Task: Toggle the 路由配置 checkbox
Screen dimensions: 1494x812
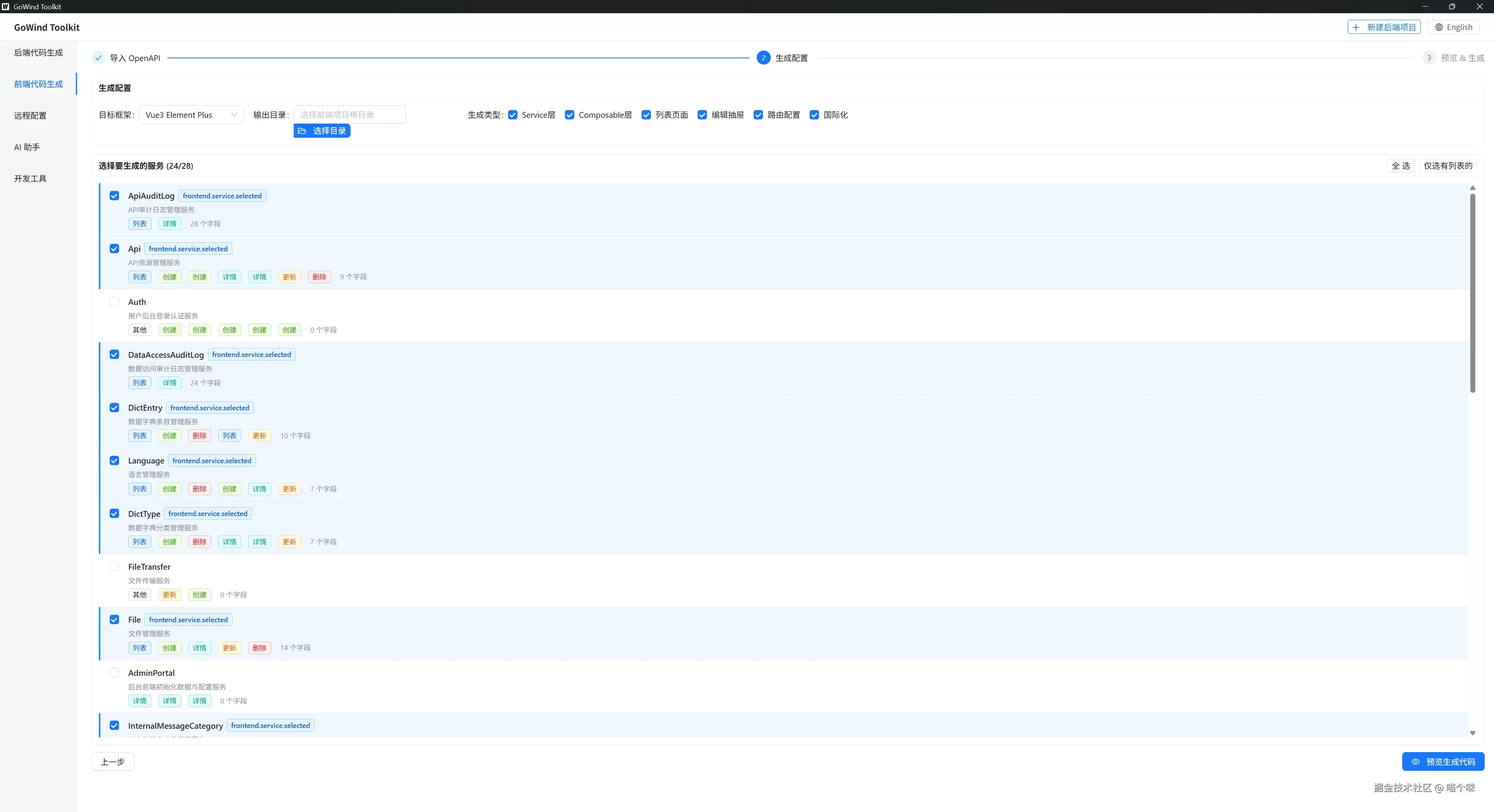Action: point(758,115)
